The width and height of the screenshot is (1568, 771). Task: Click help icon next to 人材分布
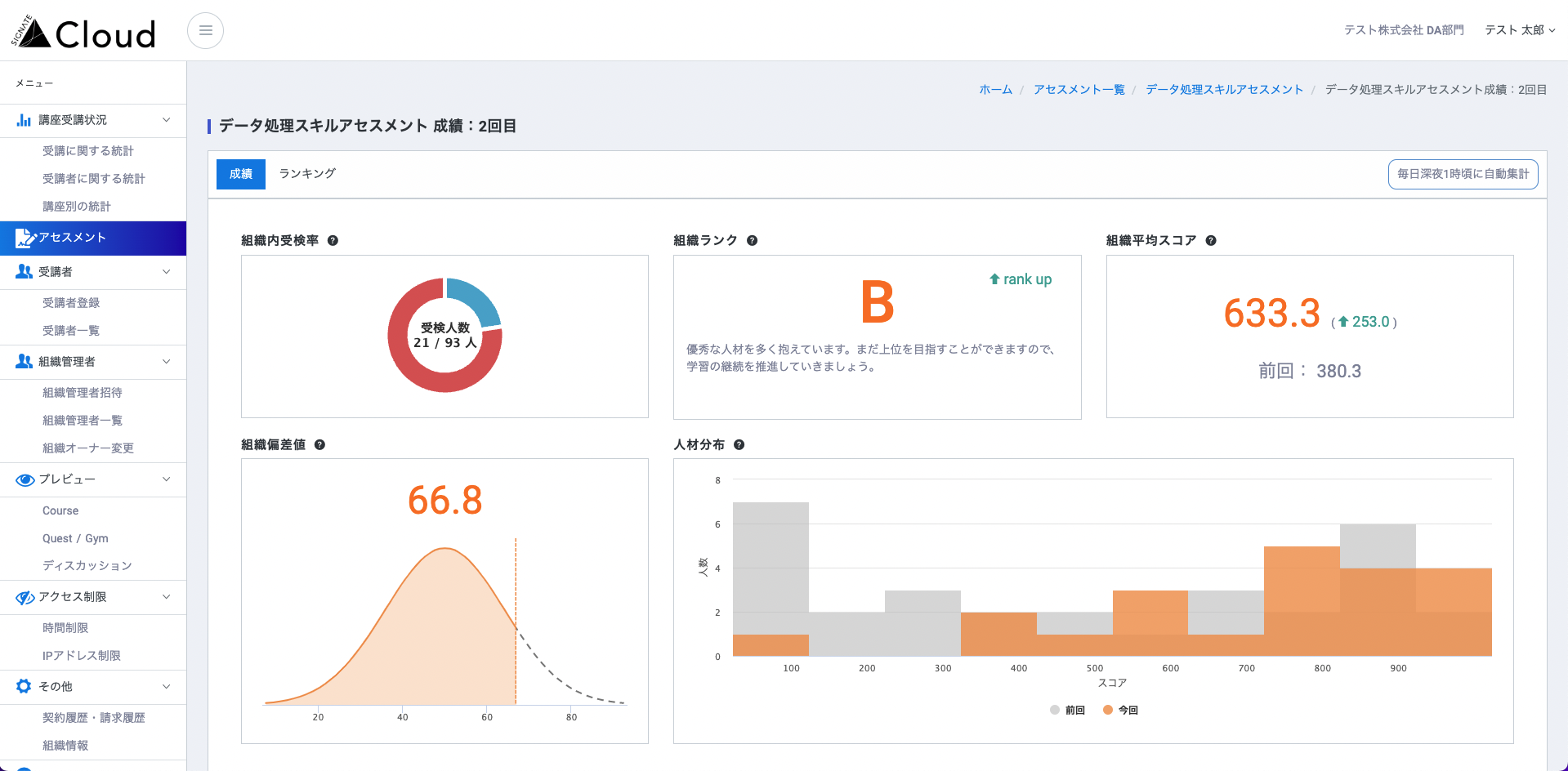click(739, 445)
